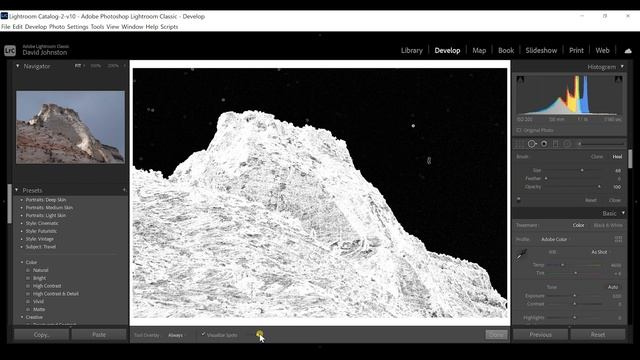This screenshot has height=360, width=640.
Task: Toggle the shadow clipping indicator in Histogram
Action: [520, 80]
